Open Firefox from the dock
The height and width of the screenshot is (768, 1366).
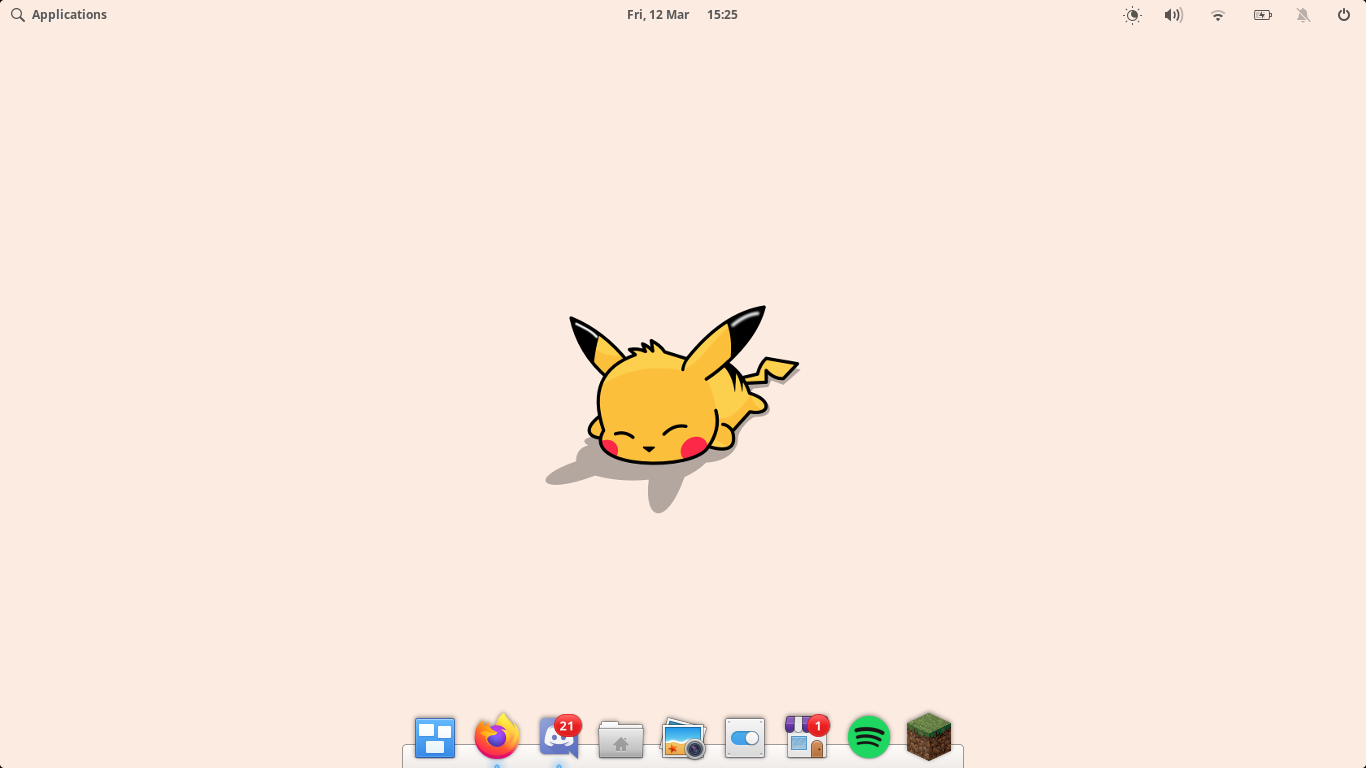coord(497,737)
